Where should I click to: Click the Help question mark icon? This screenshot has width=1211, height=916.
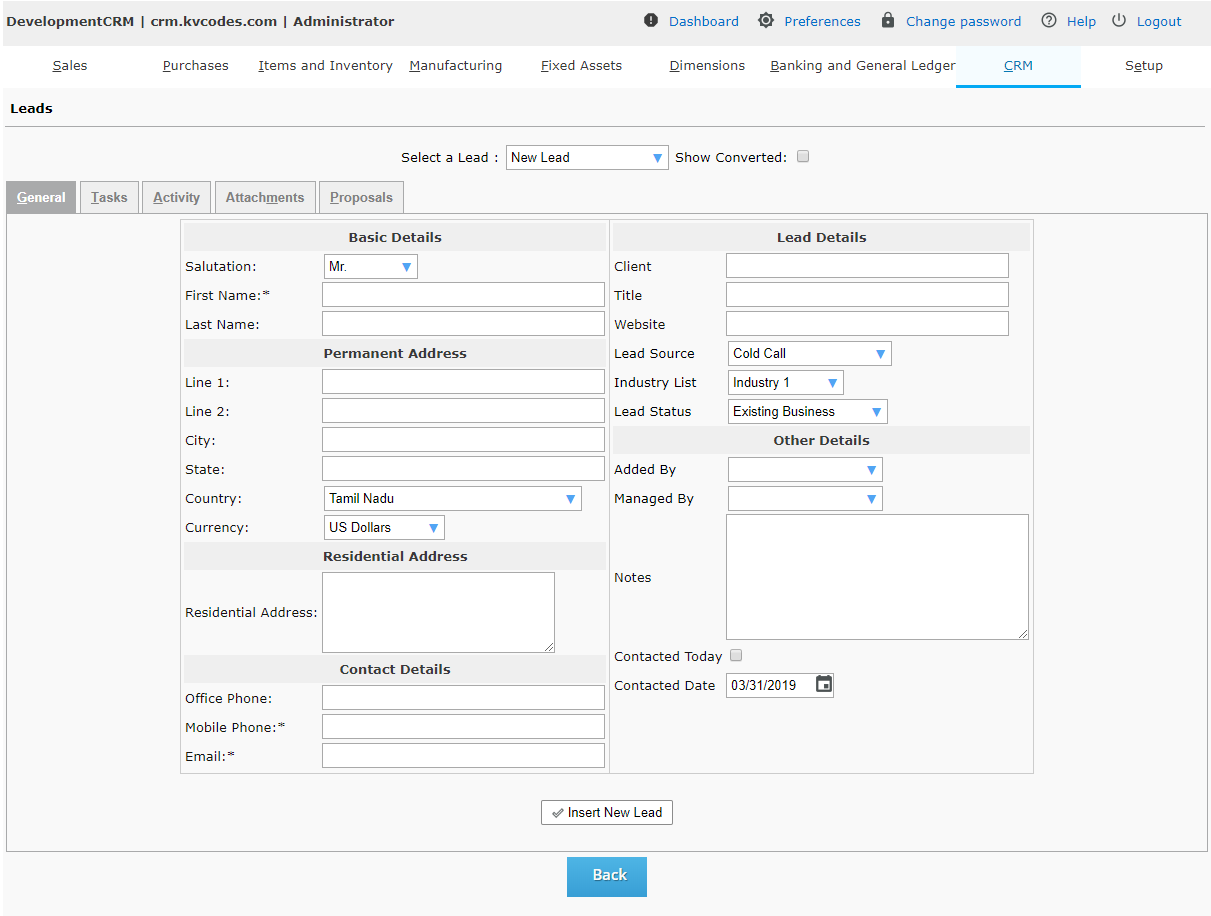pyautogui.click(x=1049, y=21)
